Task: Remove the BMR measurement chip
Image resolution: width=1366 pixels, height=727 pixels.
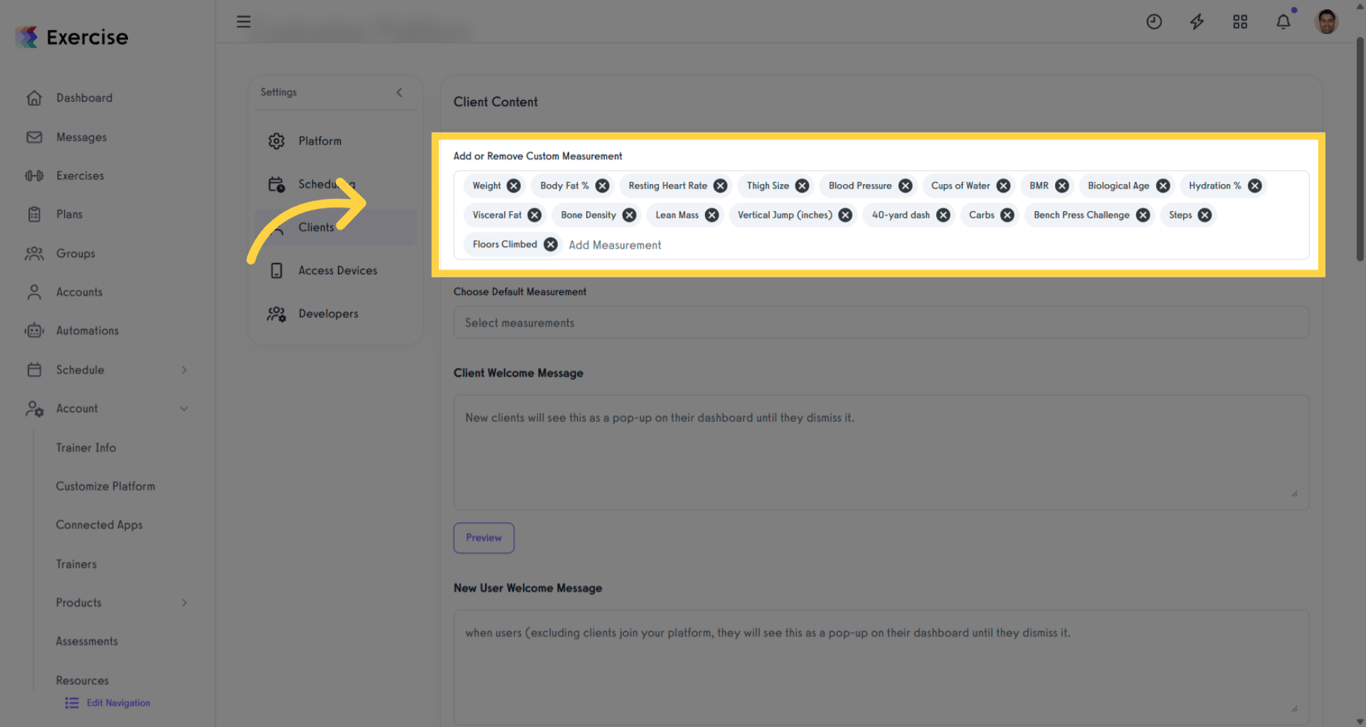Action: pos(1061,185)
